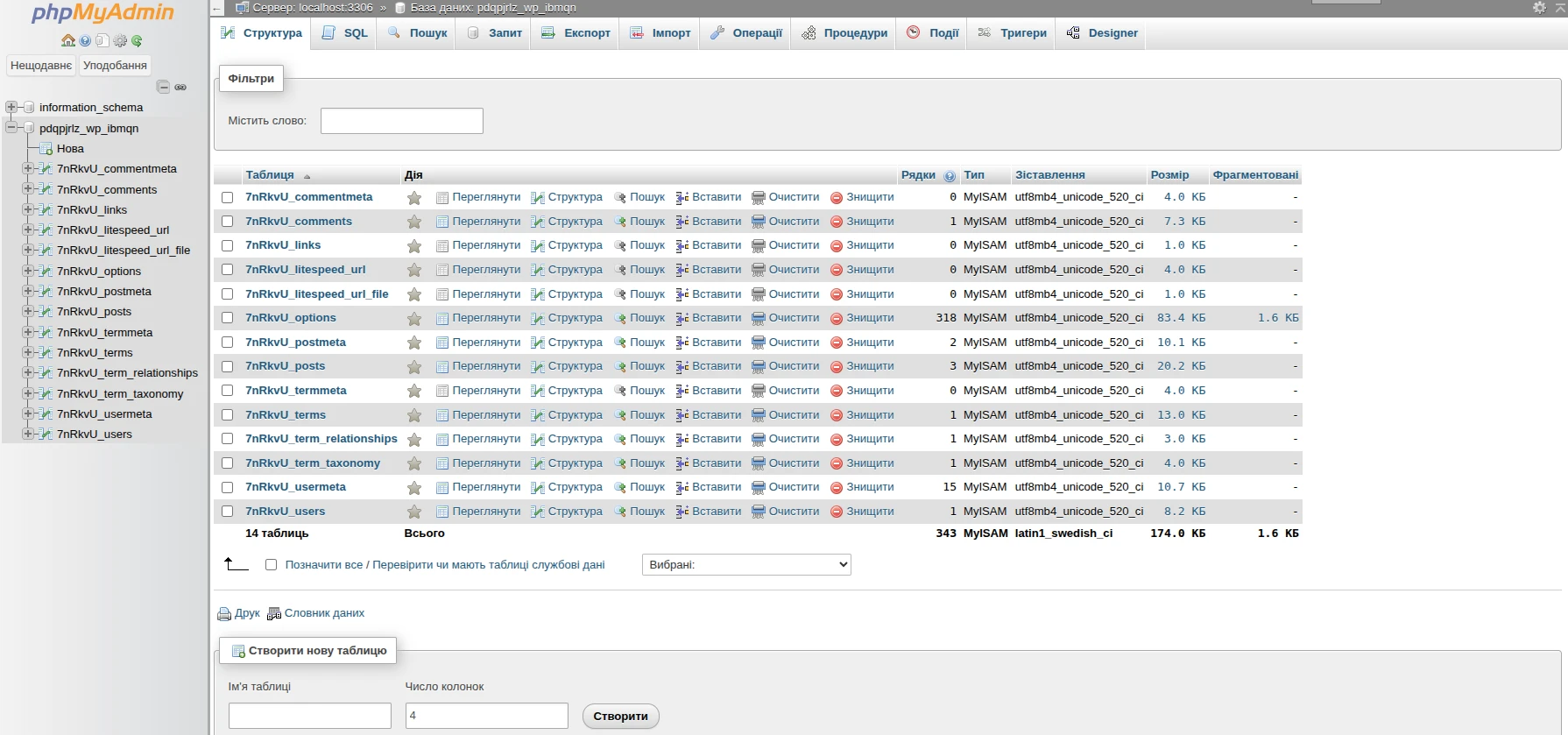This screenshot has height=735, width=1568.
Task: Check the 7nRkvU_commentmeta row checkbox
Action: (228, 198)
